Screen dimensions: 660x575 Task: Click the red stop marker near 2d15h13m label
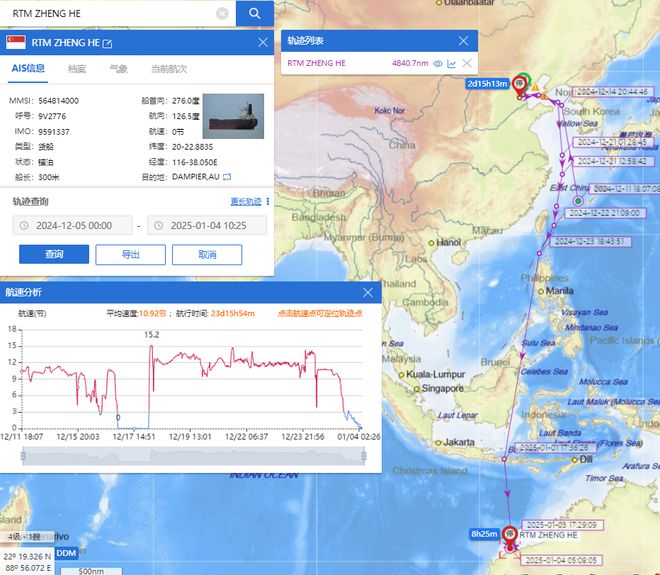520,86
